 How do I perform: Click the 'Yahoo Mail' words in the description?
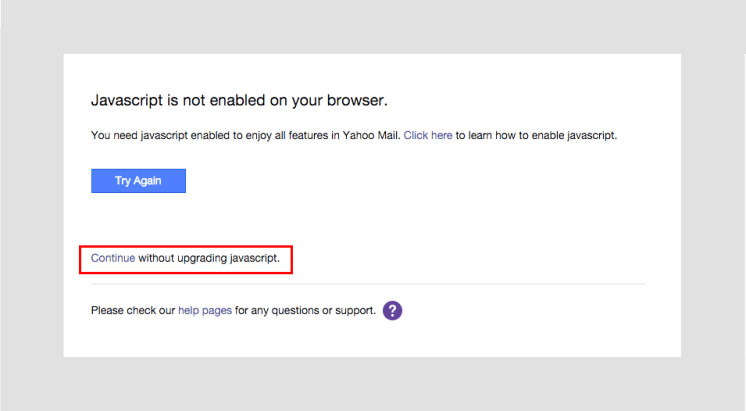370,135
